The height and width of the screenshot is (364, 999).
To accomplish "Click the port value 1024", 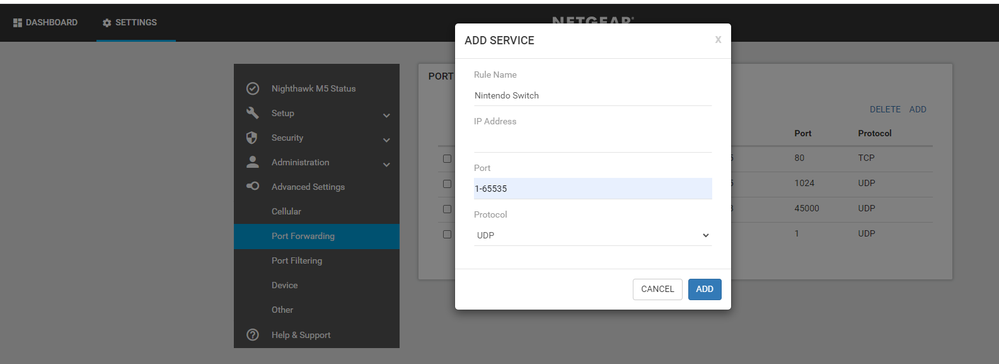I will (804, 183).
